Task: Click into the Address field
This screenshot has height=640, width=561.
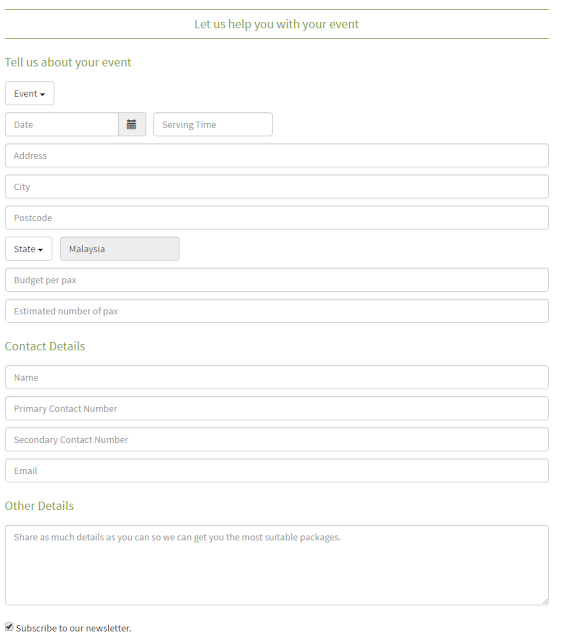Action: [x=277, y=156]
